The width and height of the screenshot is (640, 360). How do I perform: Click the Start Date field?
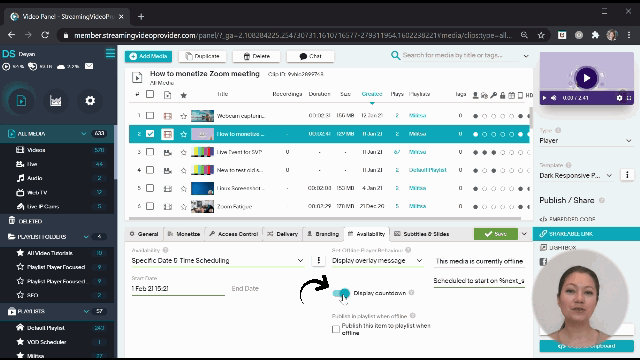click(178, 289)
